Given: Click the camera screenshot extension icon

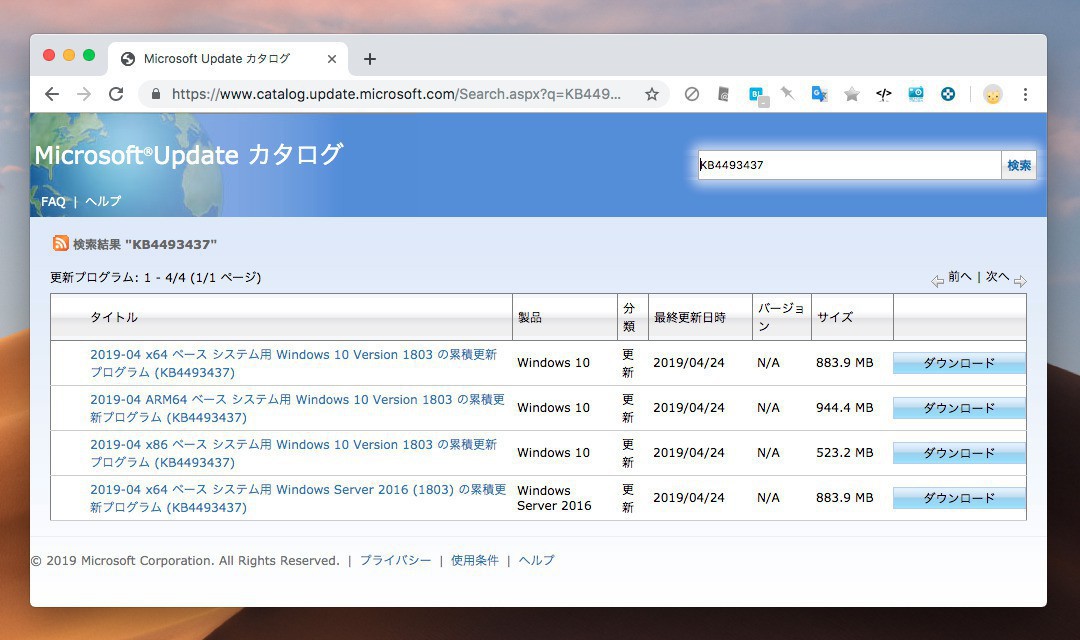Looking at the screenshot, I should (915, 94).
